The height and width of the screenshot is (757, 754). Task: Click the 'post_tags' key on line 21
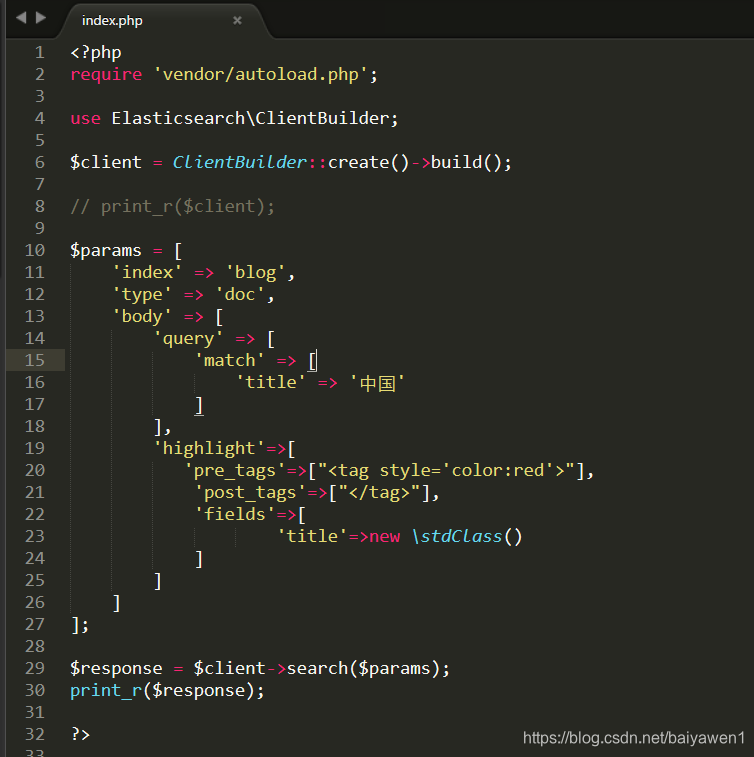(250, 492)
